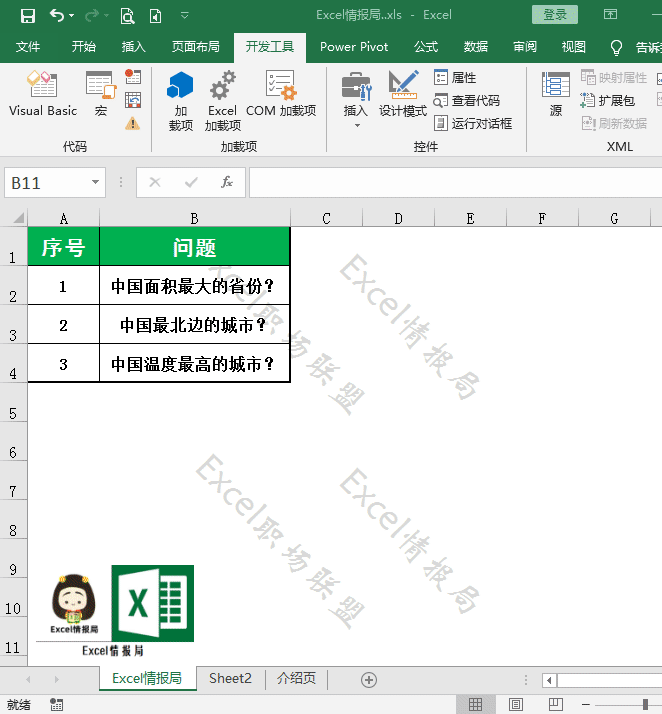
Task: Open the XML Source (源) pane
Action: [556, 95]
